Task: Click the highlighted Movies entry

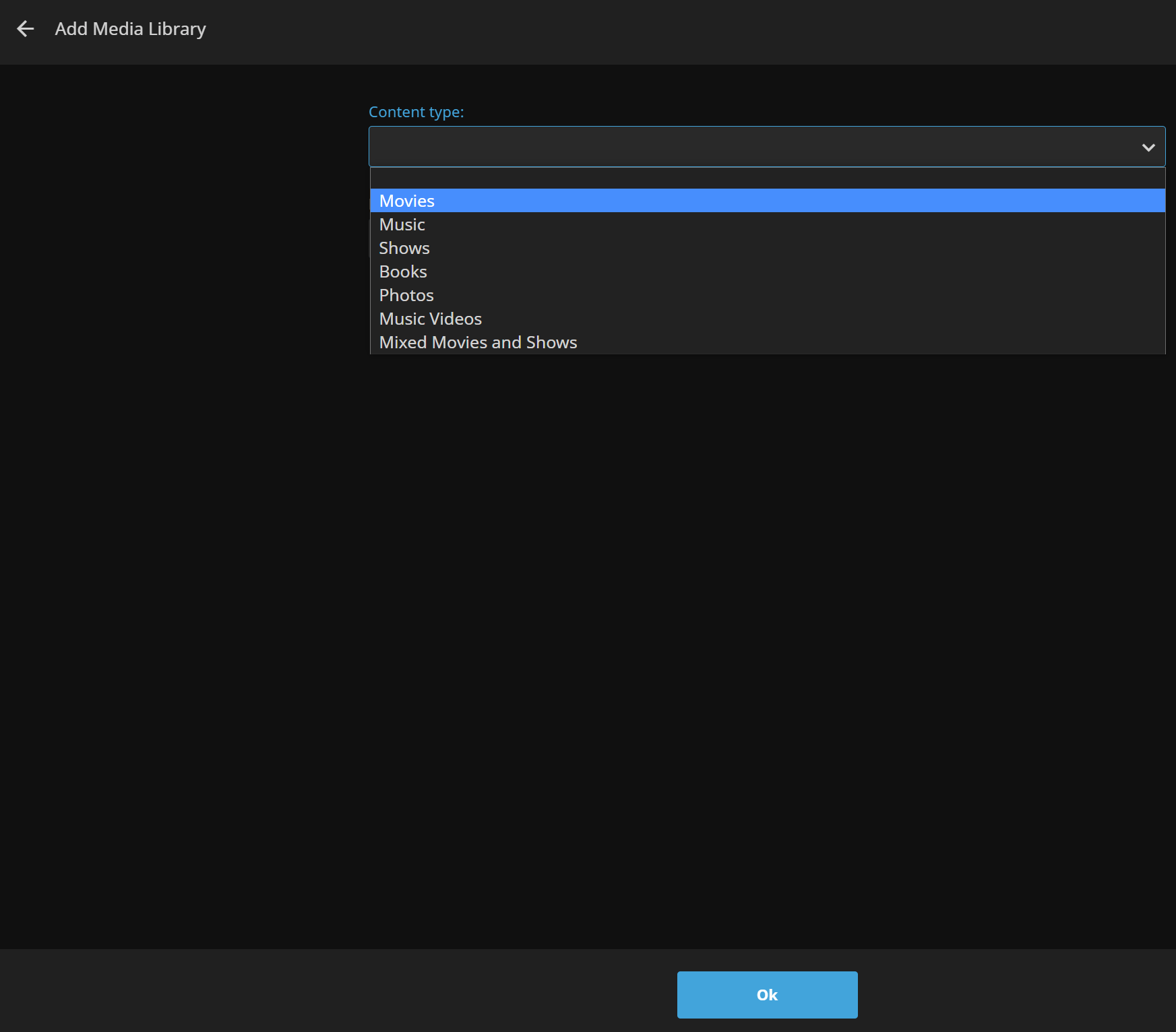Action: (x=407, y=200)
